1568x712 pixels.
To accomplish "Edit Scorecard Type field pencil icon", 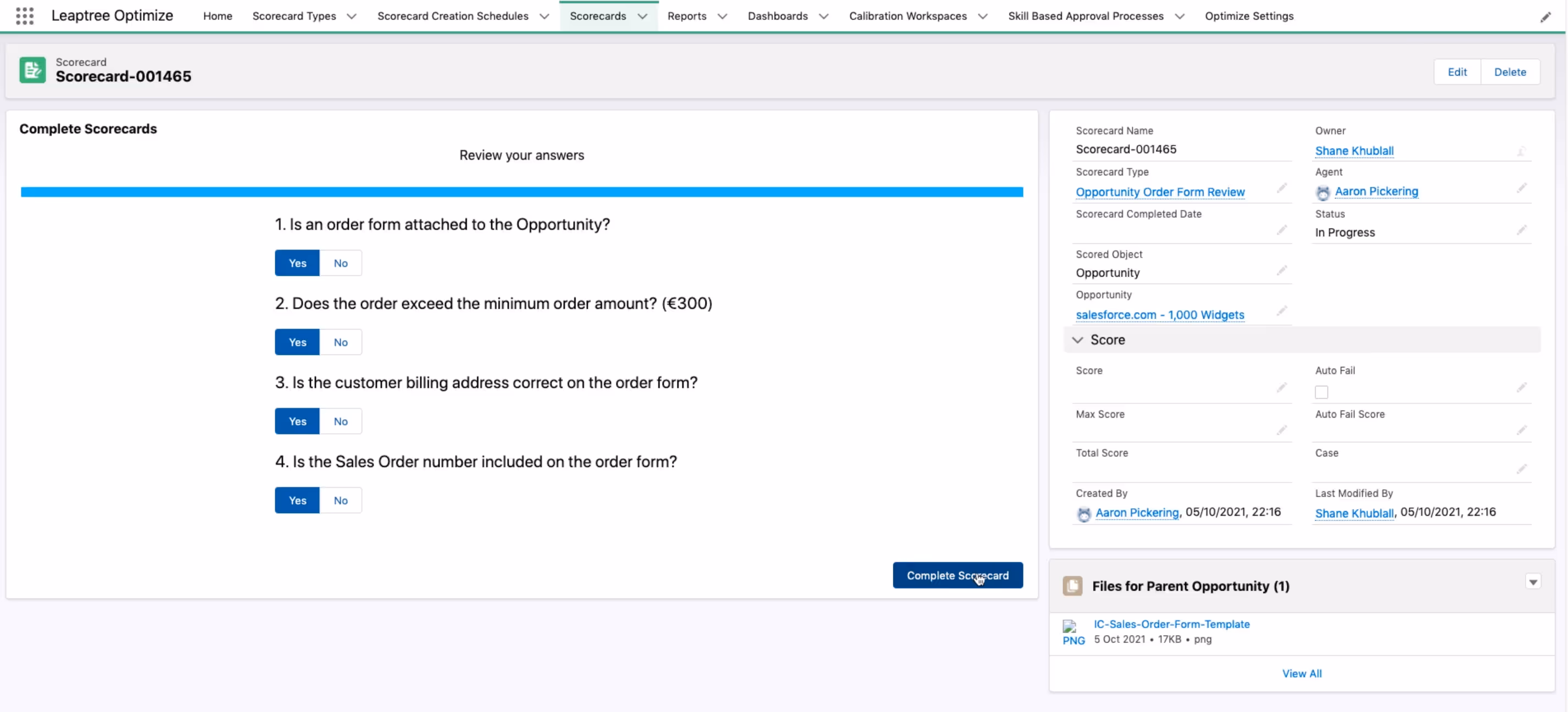I will point(1281,188).
